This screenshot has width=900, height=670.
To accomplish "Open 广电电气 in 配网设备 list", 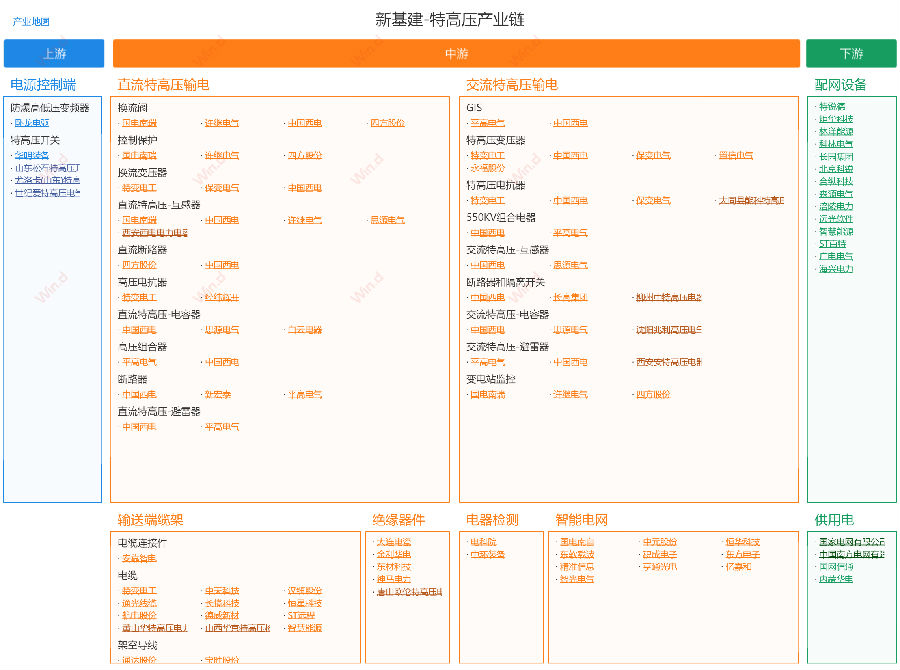I will 836,256.
